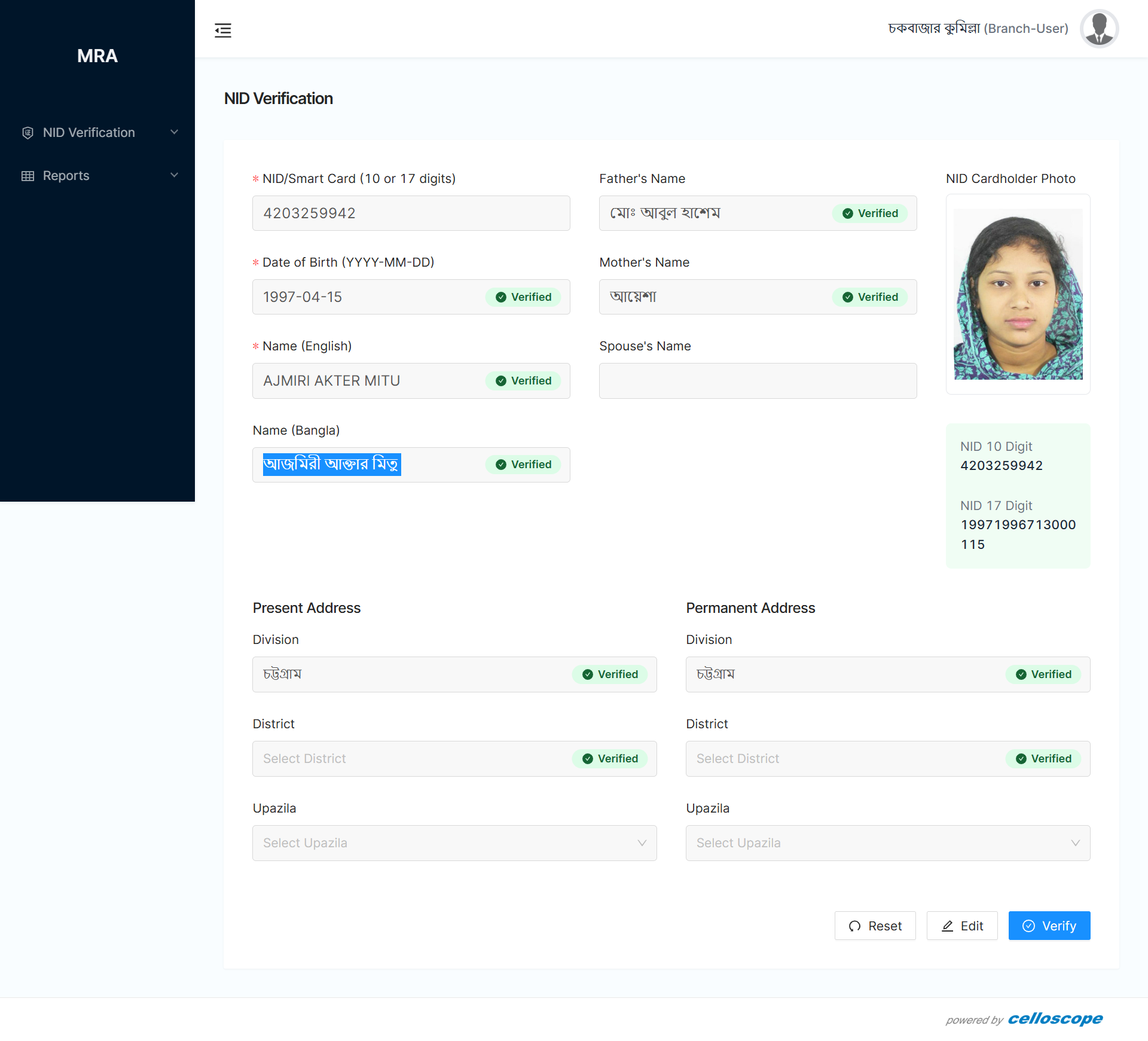The height and width of the screenshot is (1041, 1148).
Task: Click the empty Spouse's Name field
Action: (x=758, y=381)
